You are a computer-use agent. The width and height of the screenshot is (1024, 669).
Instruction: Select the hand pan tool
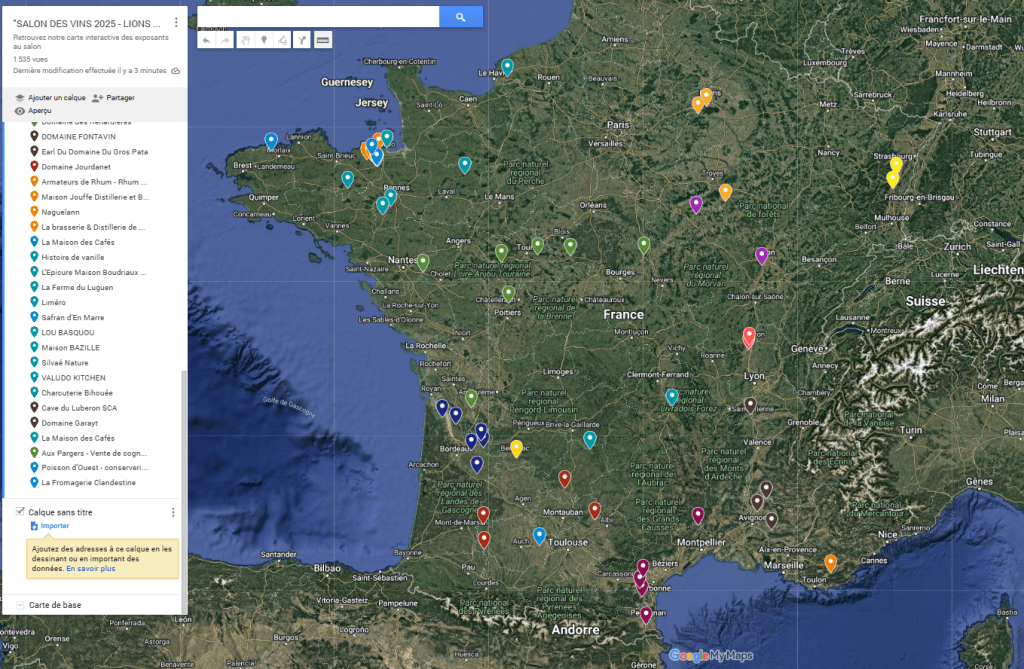[x=246, y=40]
